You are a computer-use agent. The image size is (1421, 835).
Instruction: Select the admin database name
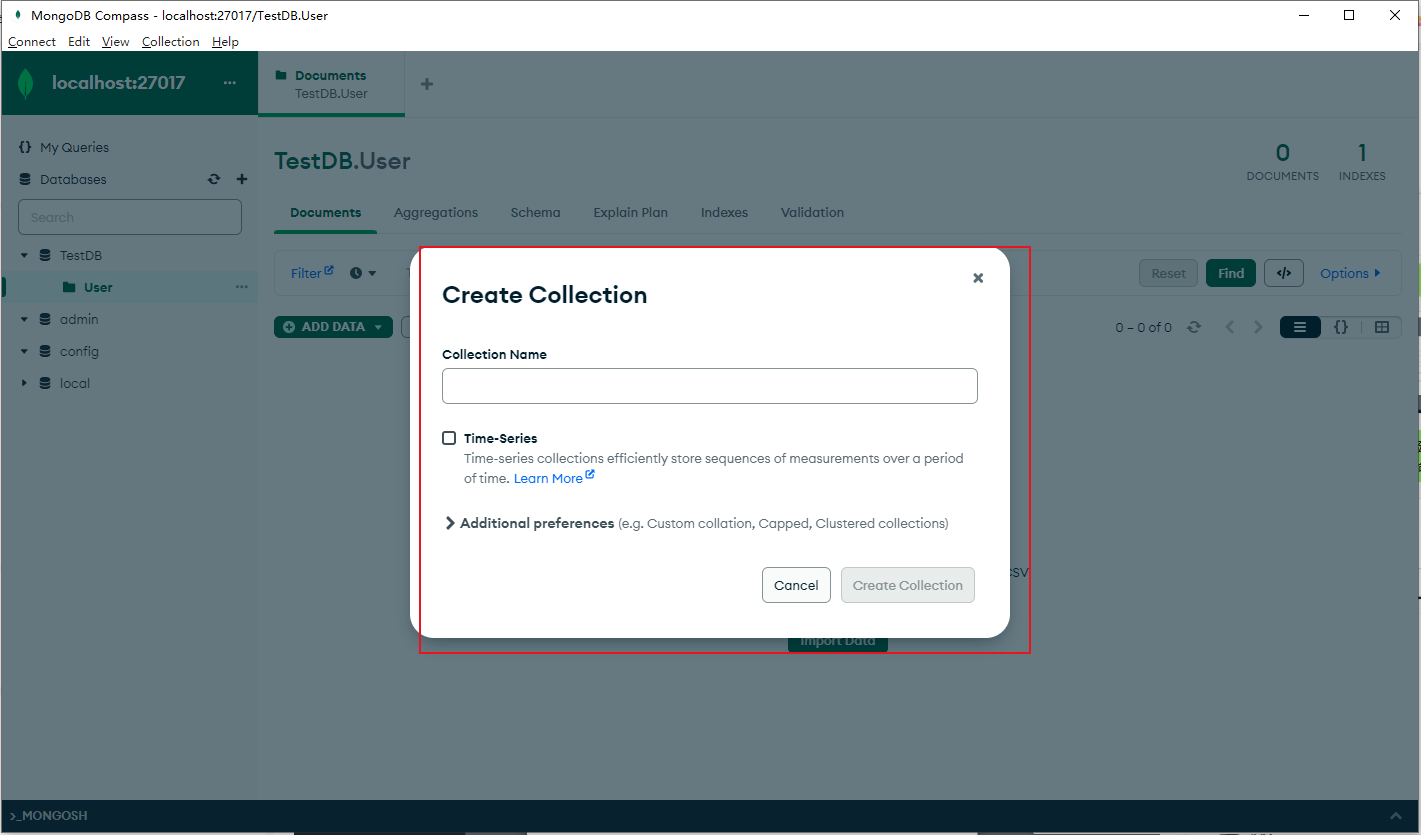coord(79,320)
